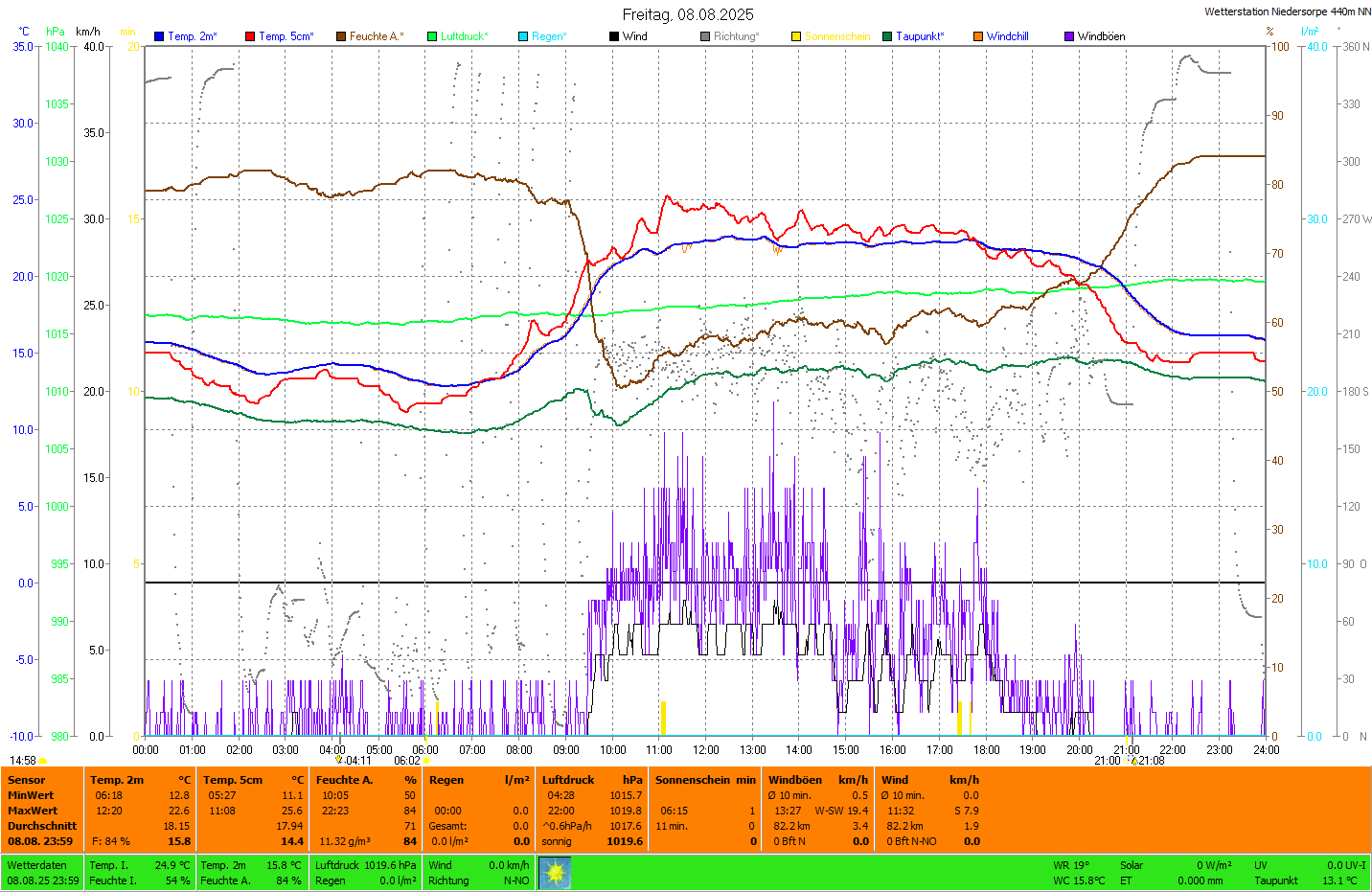
Task: Select the purple Windböen legend square
Action: point(1069,36)
